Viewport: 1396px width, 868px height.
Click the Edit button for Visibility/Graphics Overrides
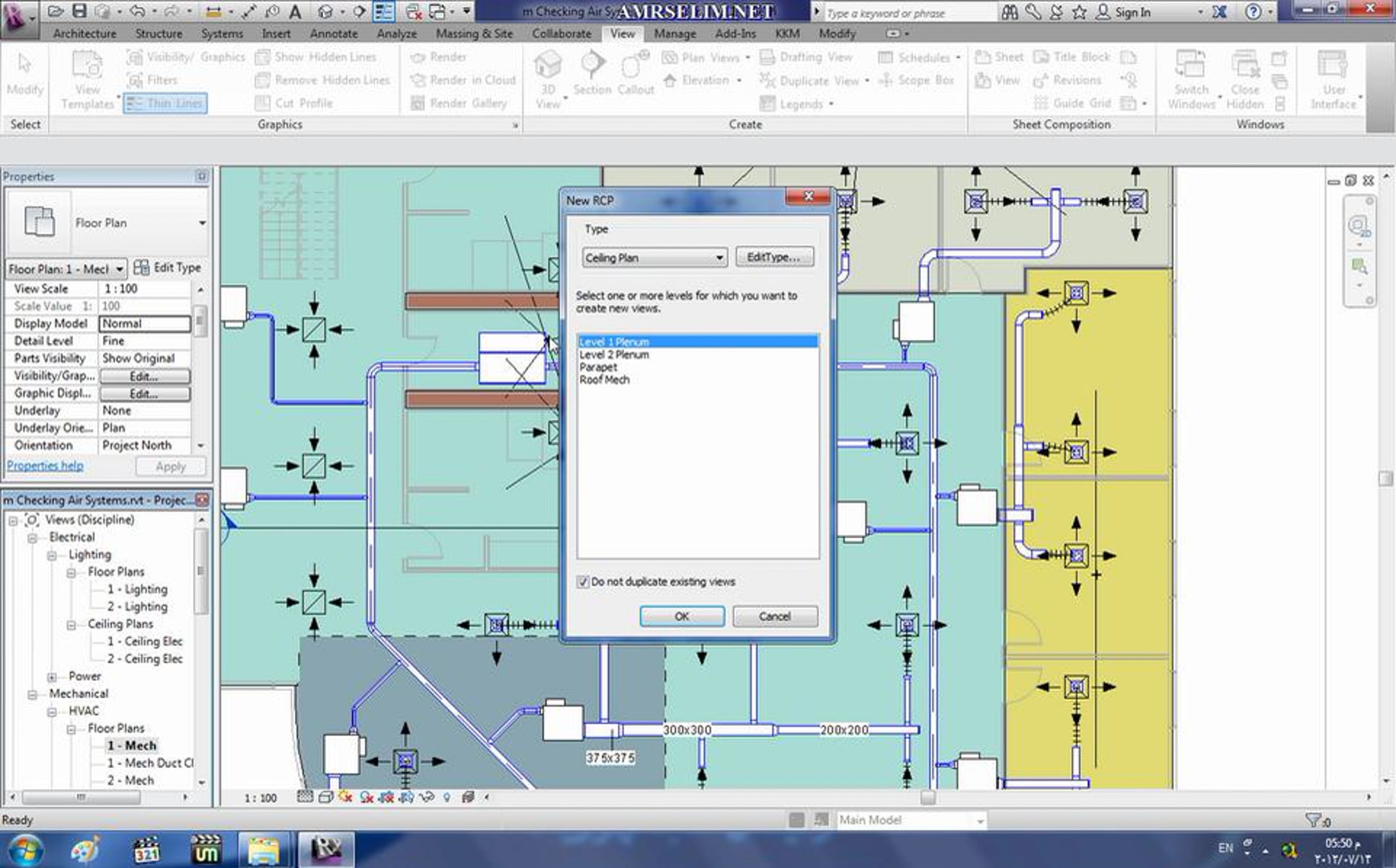point(144,376)
